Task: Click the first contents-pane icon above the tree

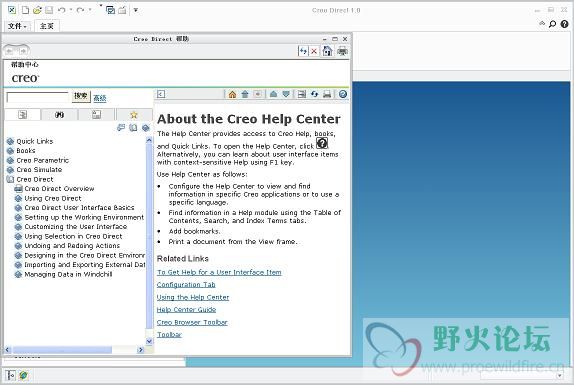Action: [121, 128]
